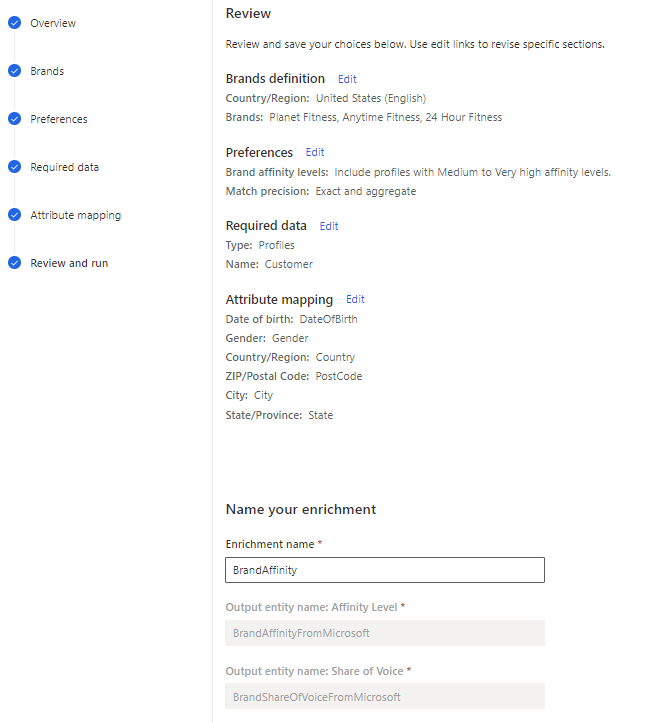This screenshot has height=723, width=655.
Task: Click the Required data step checkmark icon
Action: click(14, 167)
